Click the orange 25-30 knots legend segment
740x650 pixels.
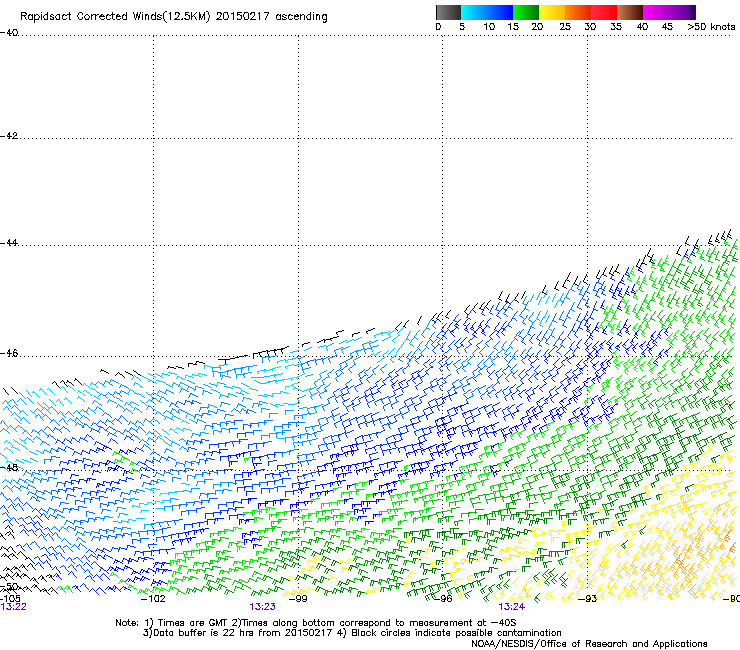point(578,12)
